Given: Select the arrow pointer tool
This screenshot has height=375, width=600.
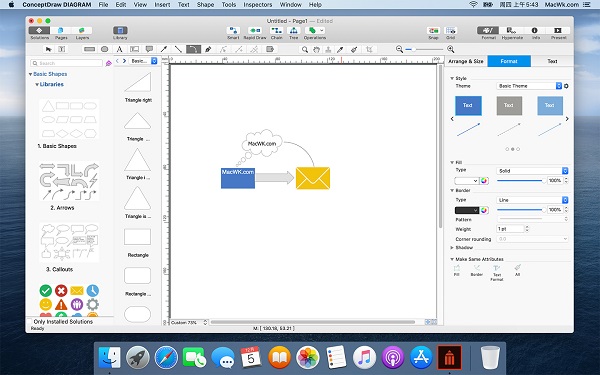Looking at the screenshot, I should tap(48, 49).
